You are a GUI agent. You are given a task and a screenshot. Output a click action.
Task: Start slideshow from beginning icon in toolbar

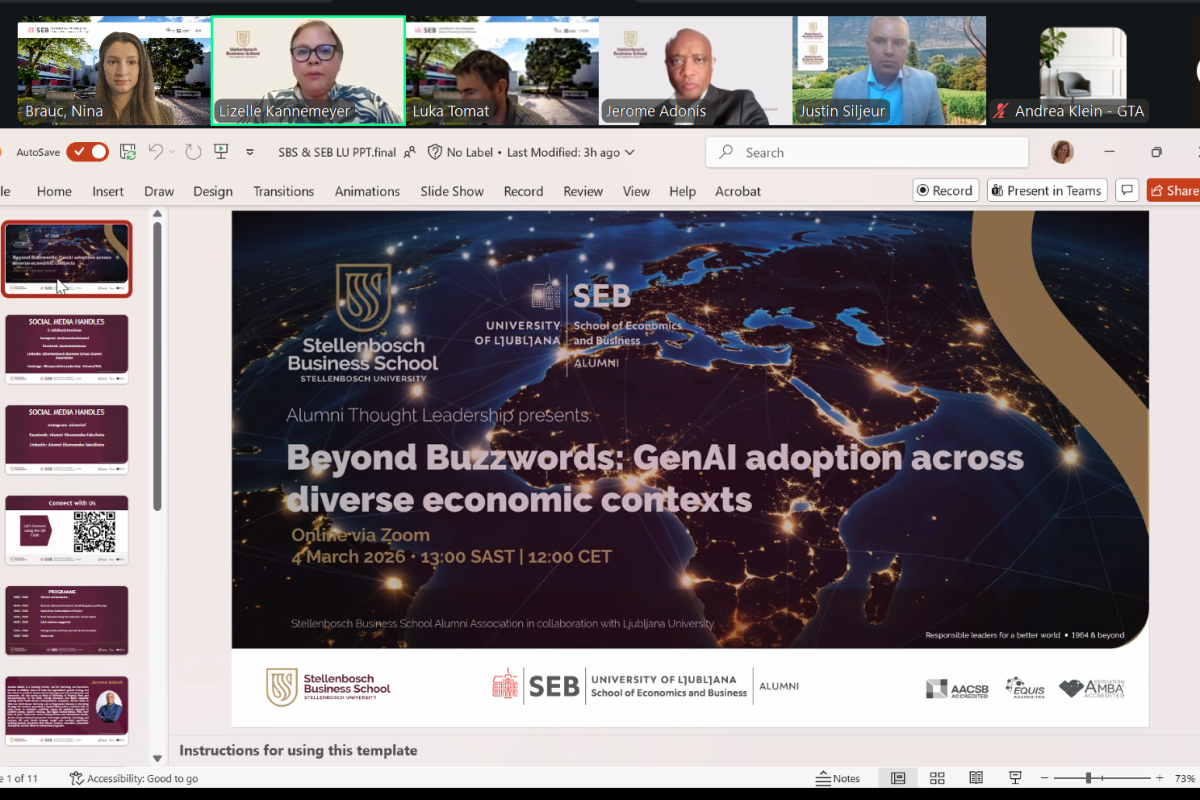221,152
